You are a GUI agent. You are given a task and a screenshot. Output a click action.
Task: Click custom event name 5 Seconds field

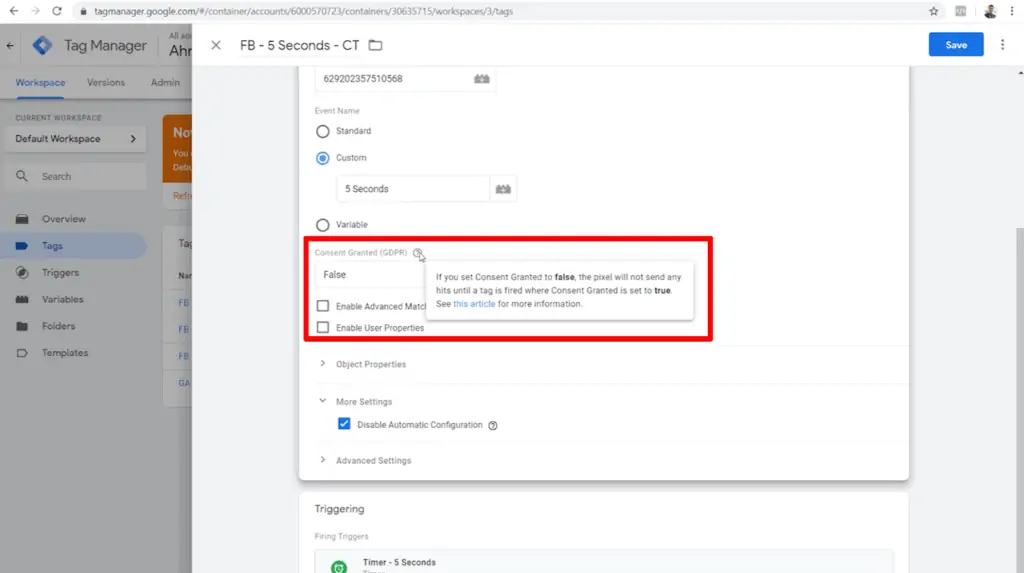413,189
